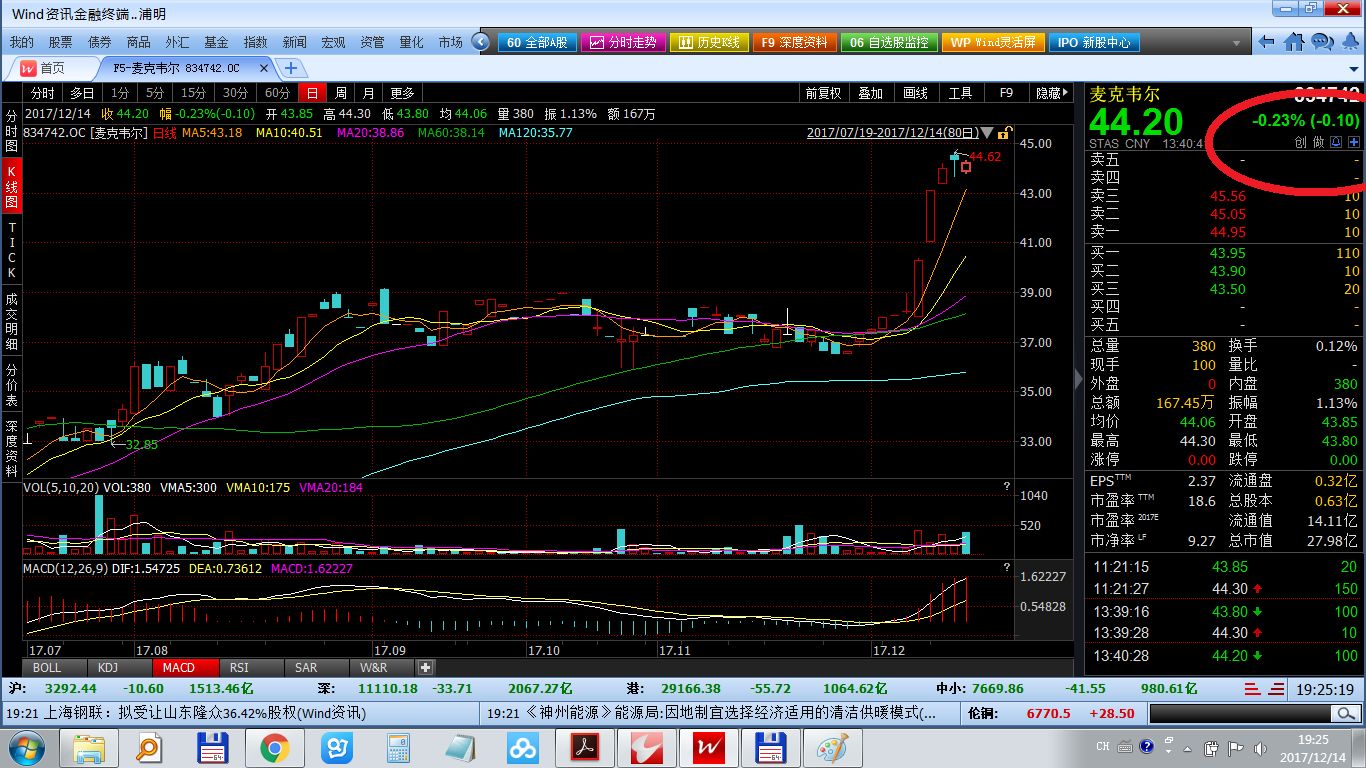The height and width of the screenshot is (768, 1366).
Task: Switch to 分时图 side tab
Action: pos(11,130)
